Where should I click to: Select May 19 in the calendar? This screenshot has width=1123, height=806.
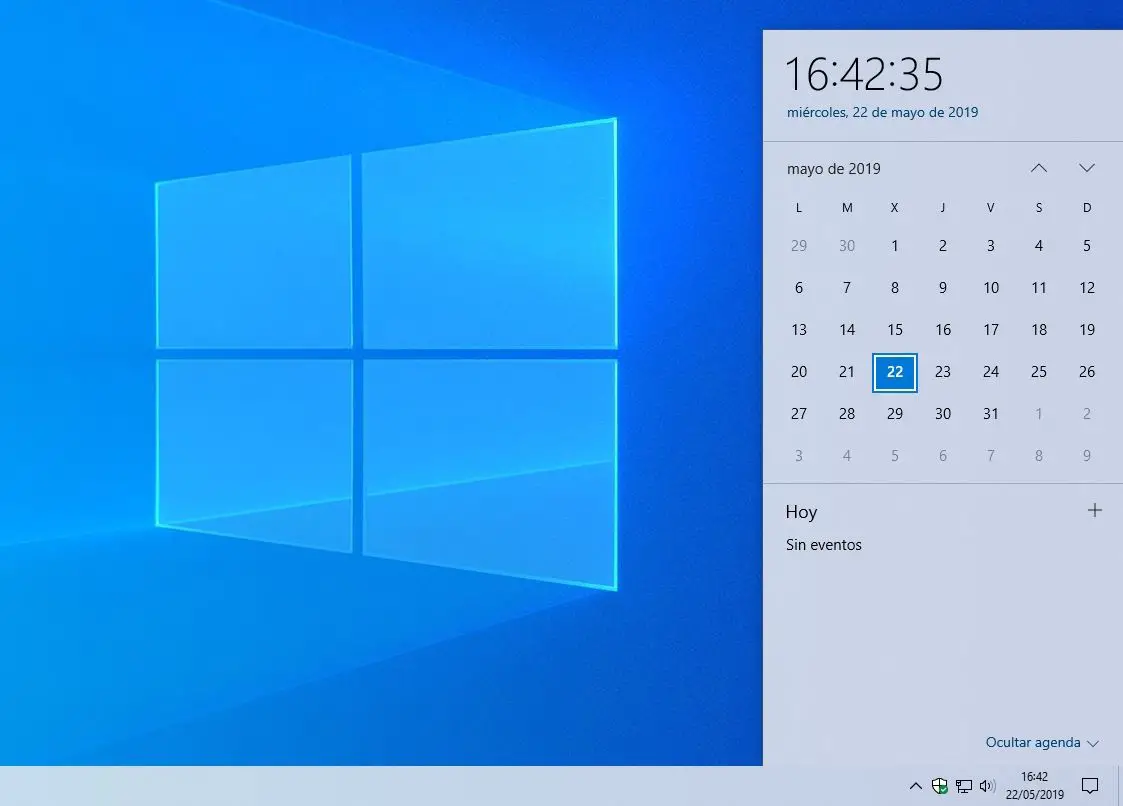(1086, 330)
